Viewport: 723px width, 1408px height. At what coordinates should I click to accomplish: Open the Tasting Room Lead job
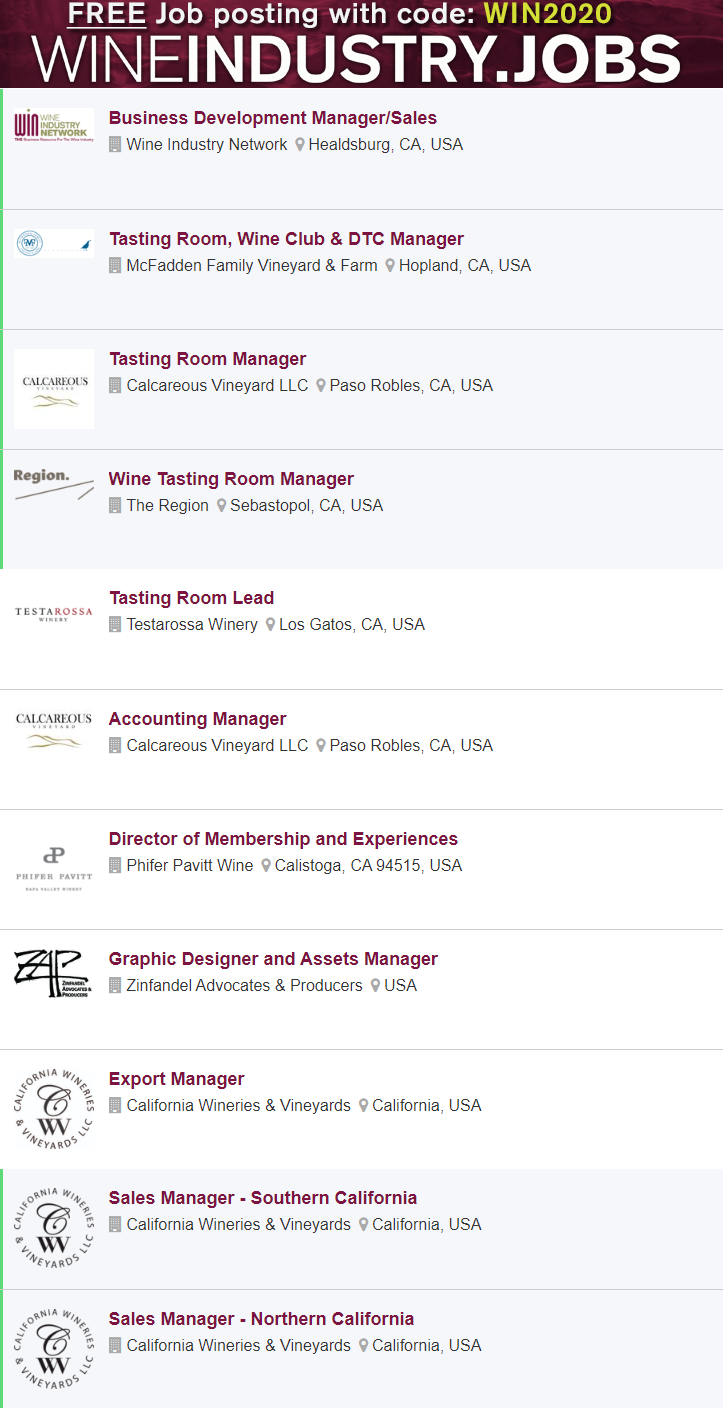coord(191,598)
